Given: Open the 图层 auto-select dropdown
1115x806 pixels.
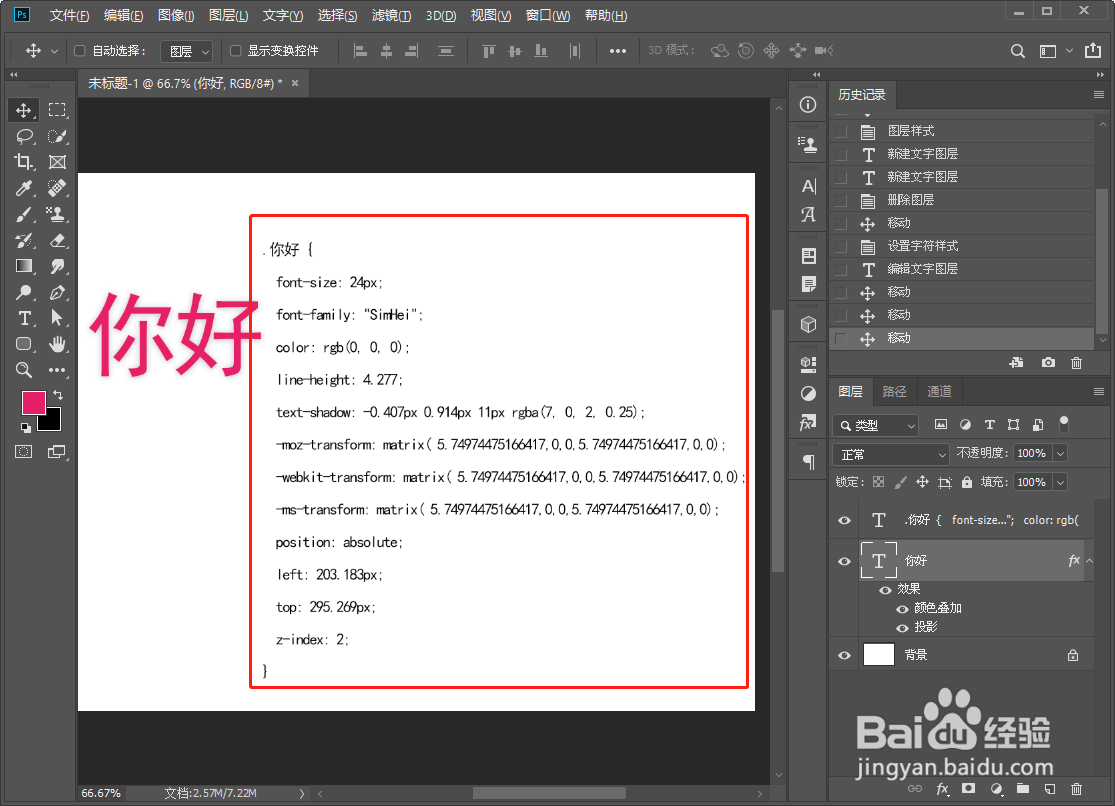Looking at the screenshot, I should 186,51.
